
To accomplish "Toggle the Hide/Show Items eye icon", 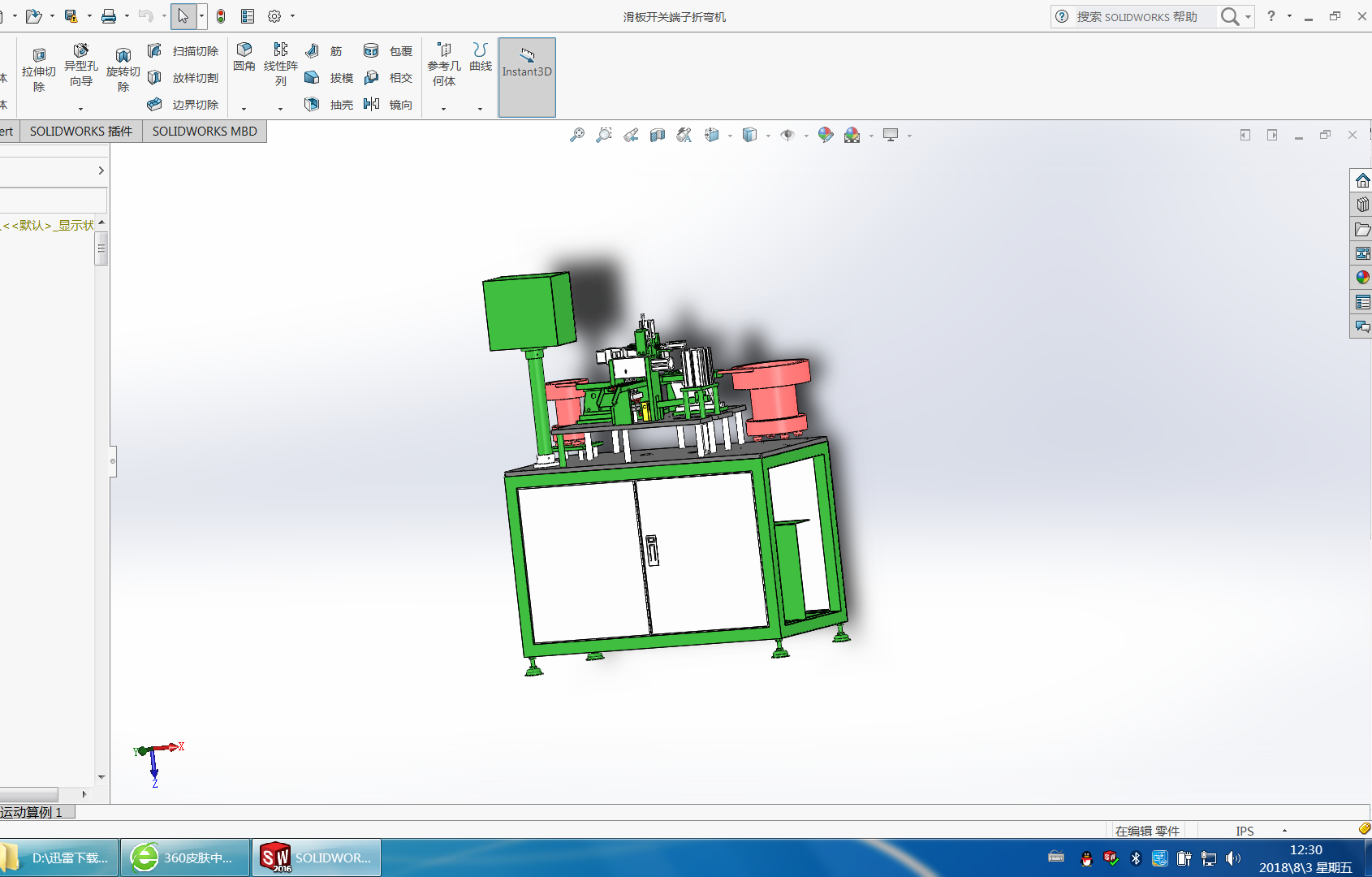I will point(787,135).
